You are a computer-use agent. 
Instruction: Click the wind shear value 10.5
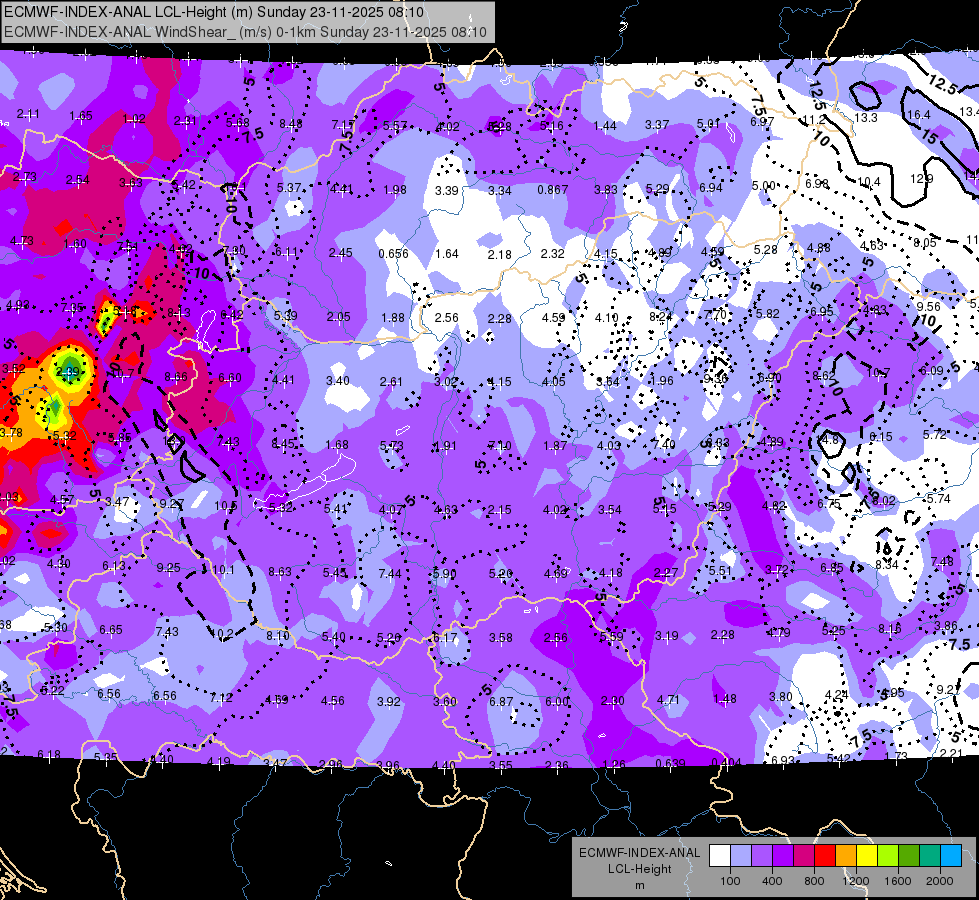point(225,506)
